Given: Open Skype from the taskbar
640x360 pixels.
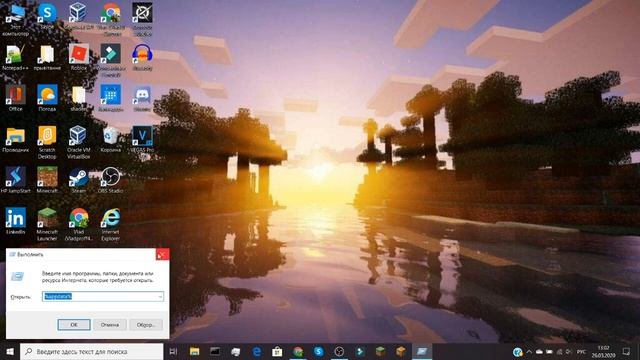Looking at the screenshot, I should (319, 351).
